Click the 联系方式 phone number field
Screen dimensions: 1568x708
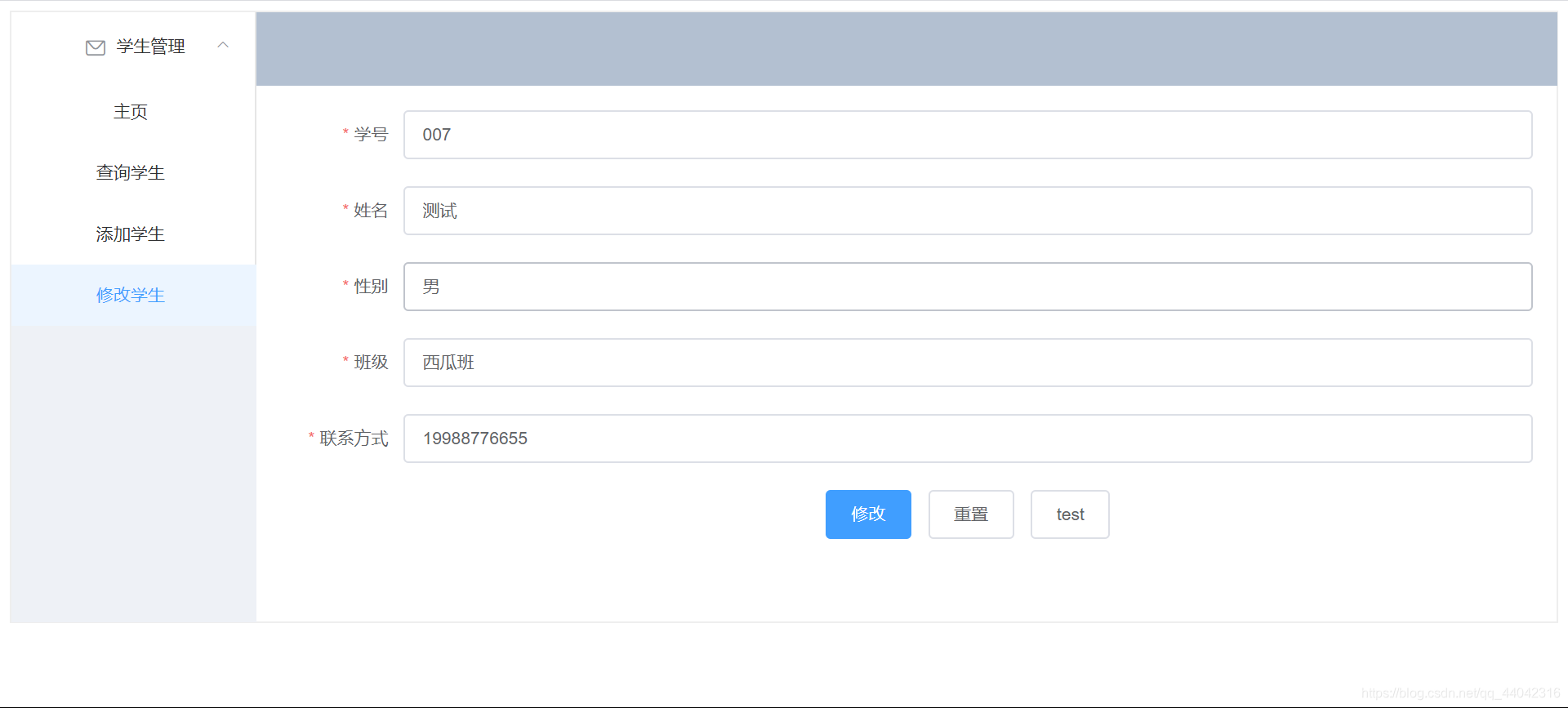tap(968, 439)
